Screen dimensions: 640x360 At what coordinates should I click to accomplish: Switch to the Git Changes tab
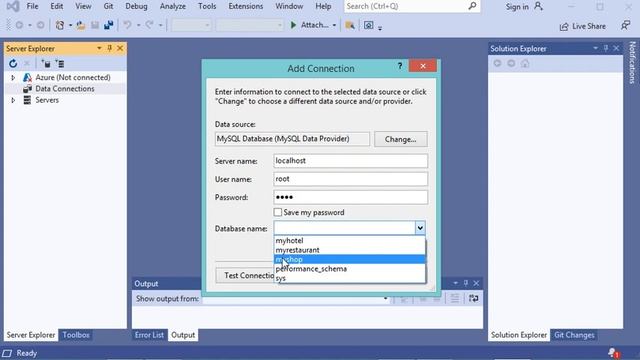(x=574, y=335)
